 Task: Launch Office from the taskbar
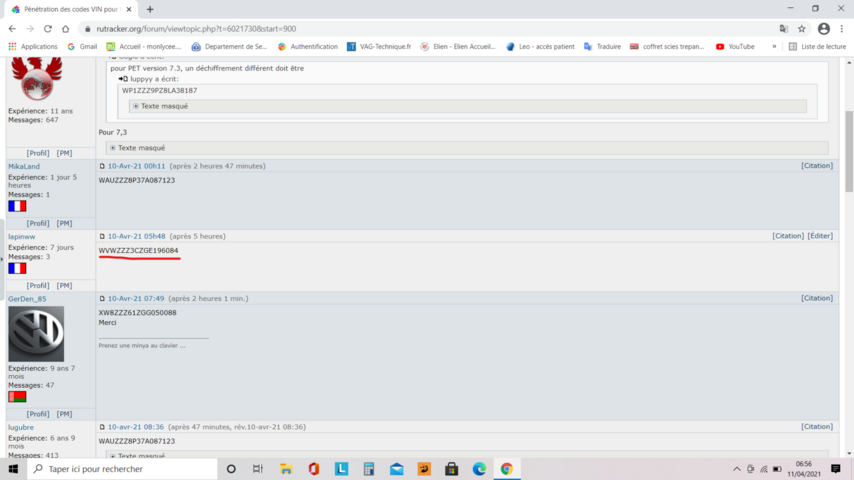pos(314,469)
